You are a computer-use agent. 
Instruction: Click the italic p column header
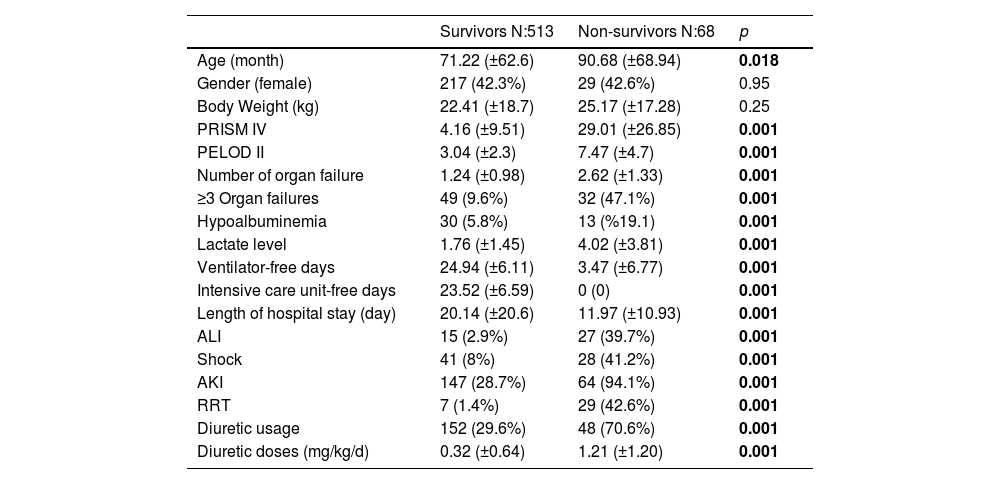tap(743, 31)
